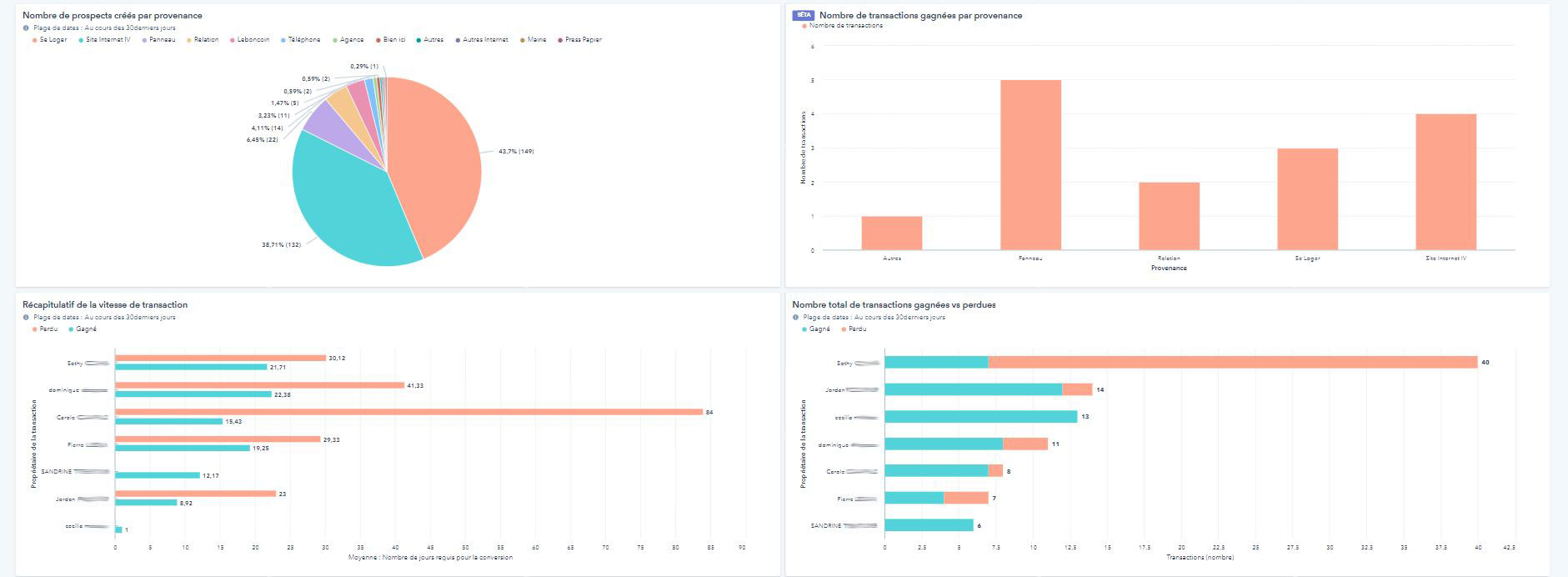Open the Nombre de prospects créés par provenance report
Image resolution: width=1568 pixels, height=577 pixels.
click(x=113, y=15)
